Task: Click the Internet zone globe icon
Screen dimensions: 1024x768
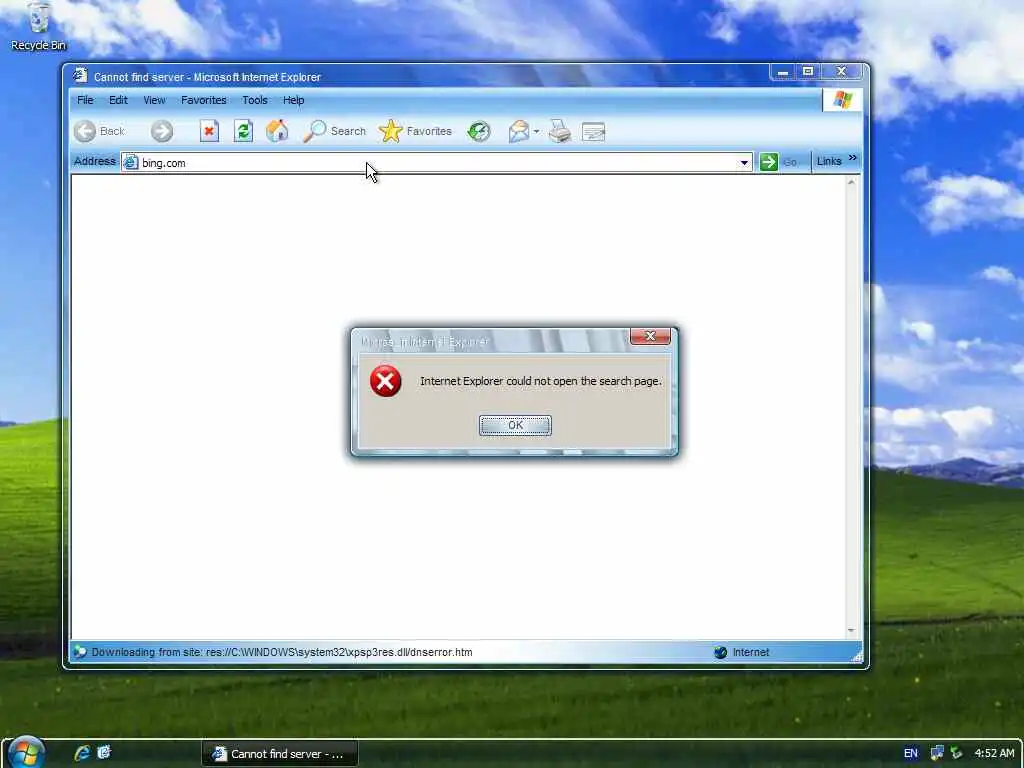Action: pos(720,652)
